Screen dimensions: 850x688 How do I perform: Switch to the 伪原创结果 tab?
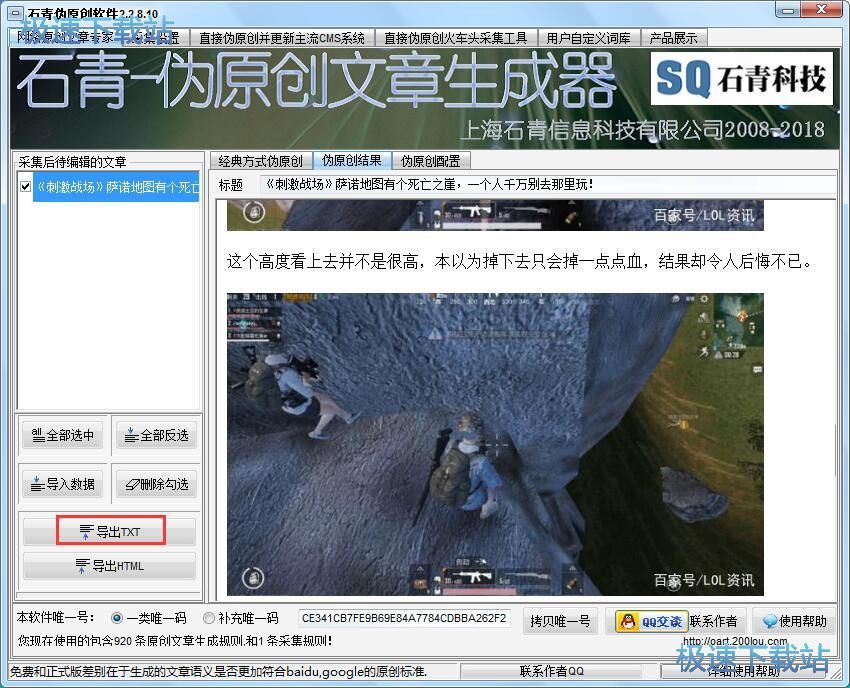pos(352,160)
